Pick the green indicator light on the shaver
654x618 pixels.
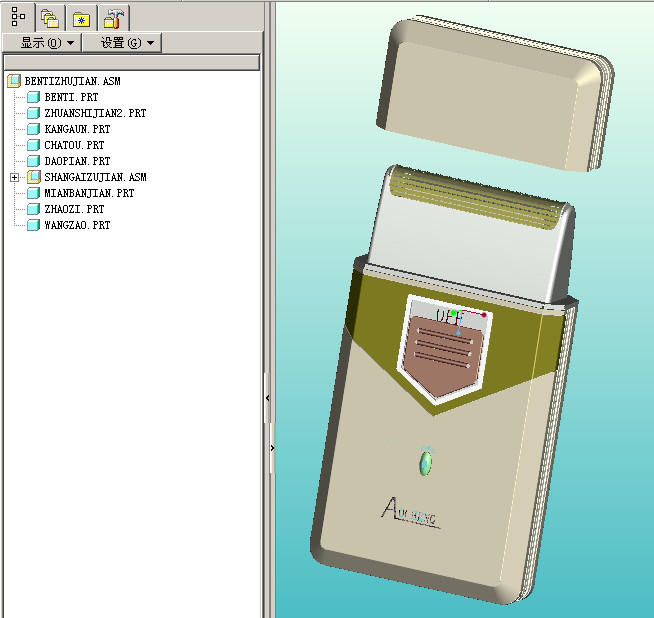pos(426,462)
